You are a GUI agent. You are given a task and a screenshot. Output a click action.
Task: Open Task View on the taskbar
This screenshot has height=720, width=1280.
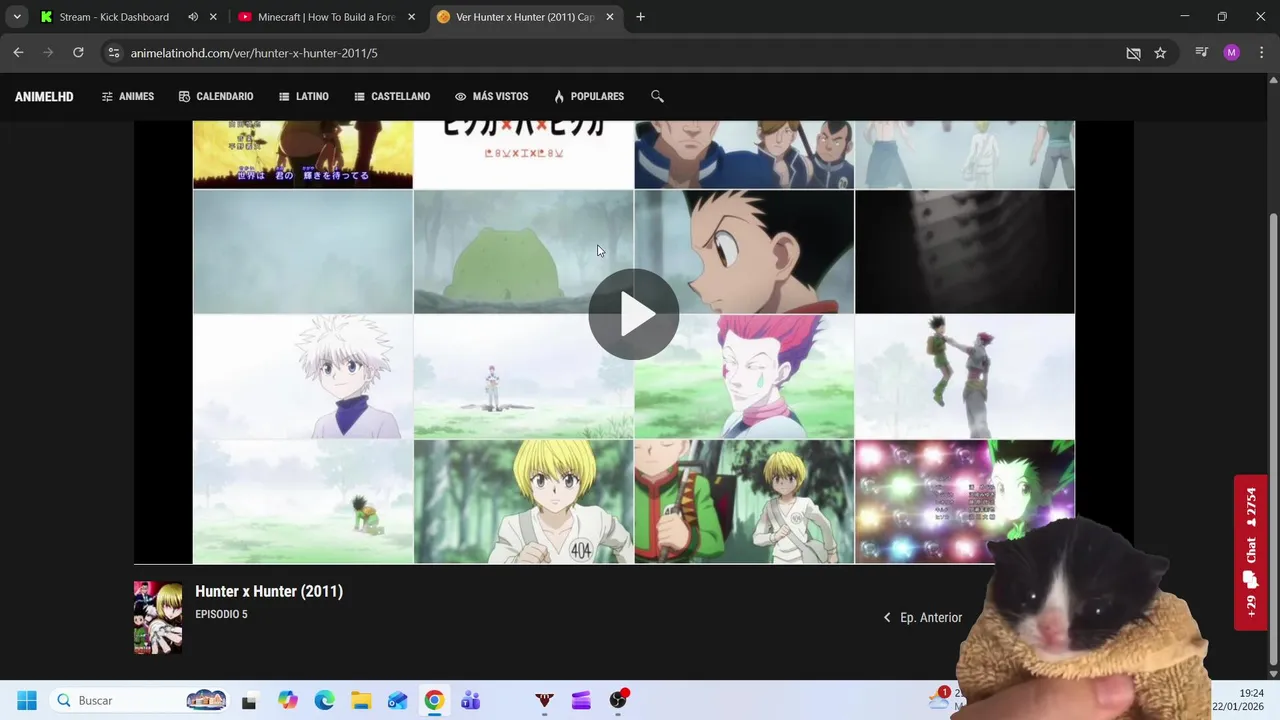click(249, 700)
